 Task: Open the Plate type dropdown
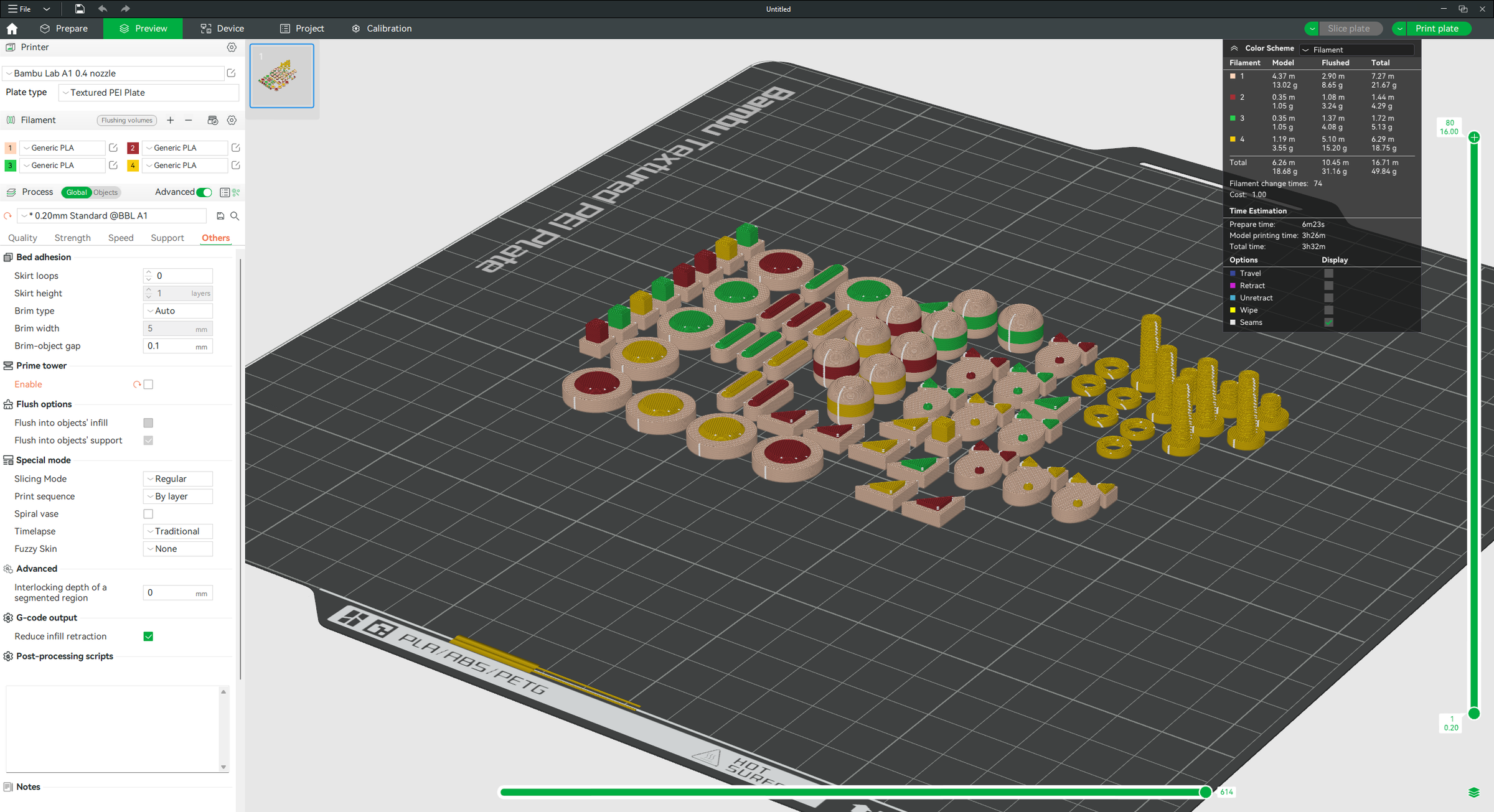[x=149, y=93]
